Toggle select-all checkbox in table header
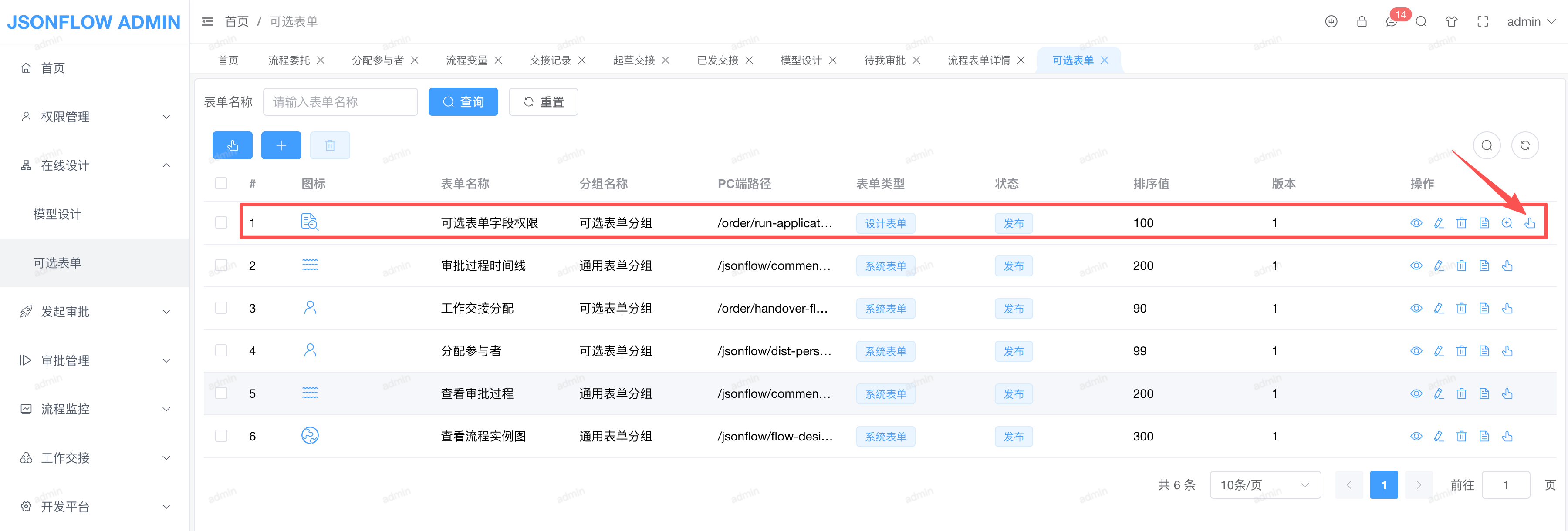Viewport: 1568px width, 531px height. (x=221, y=183)
